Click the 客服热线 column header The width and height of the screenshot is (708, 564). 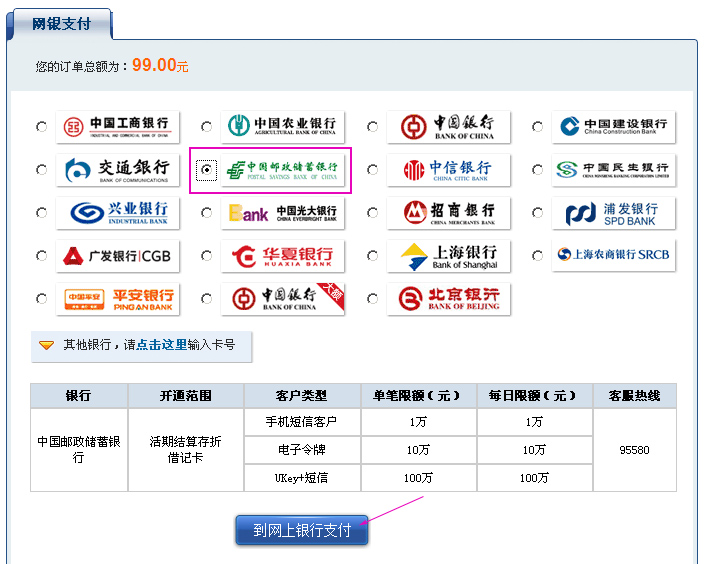(634, 396)
